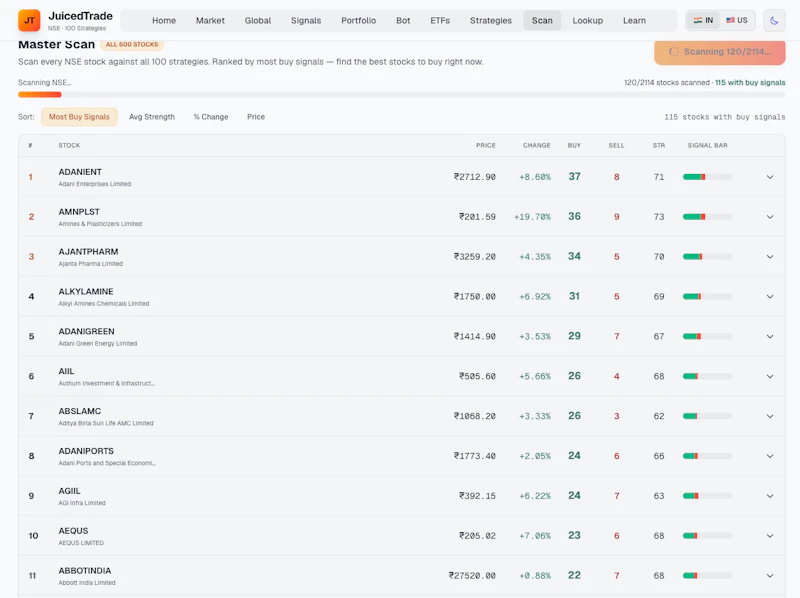The width and height of the screenshot is (800, 598).
Task: Click the ABSLAMC stock name
Action: coord(80,411)
